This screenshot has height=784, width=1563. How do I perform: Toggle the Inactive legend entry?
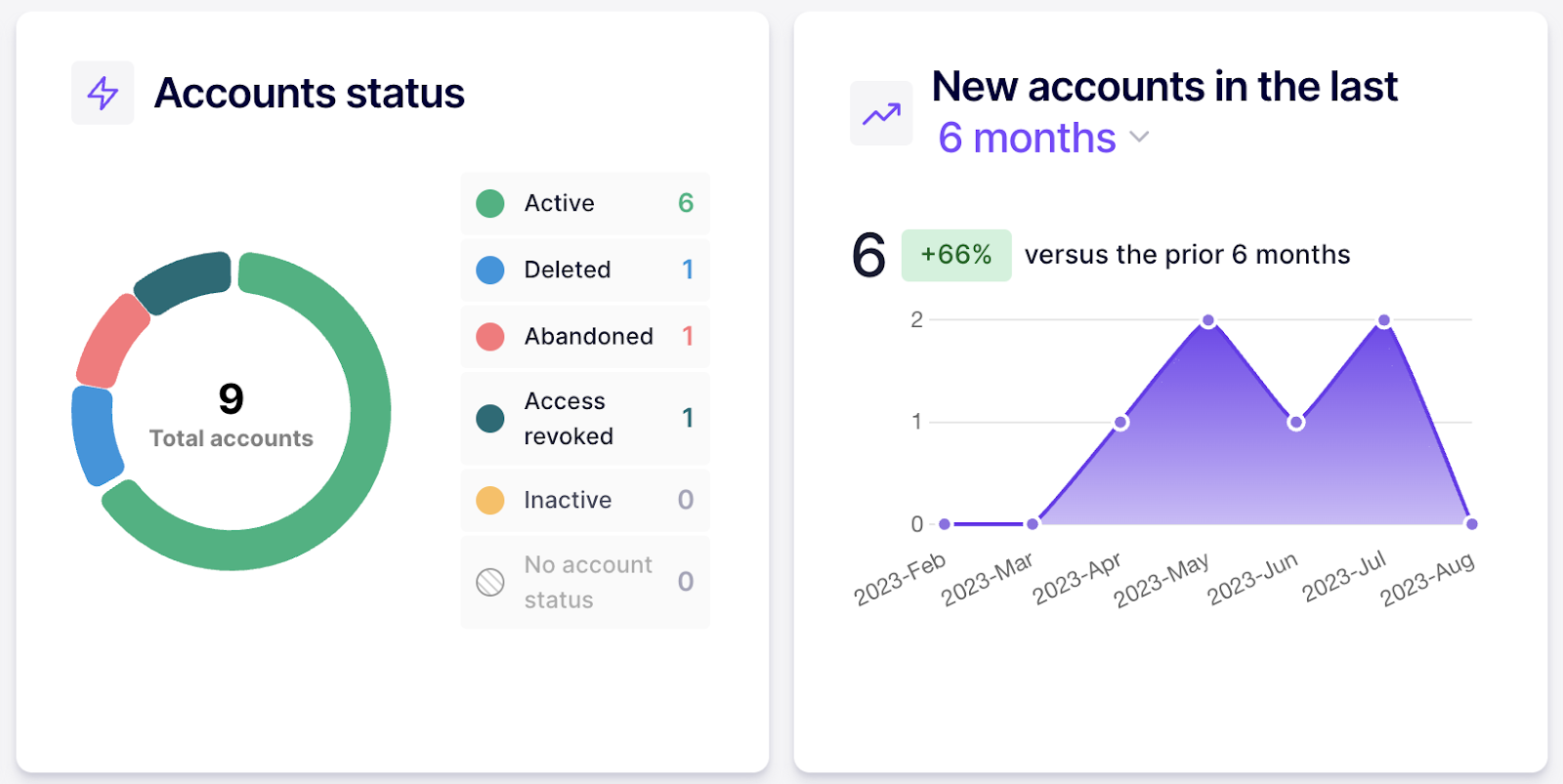pos(584,500)
